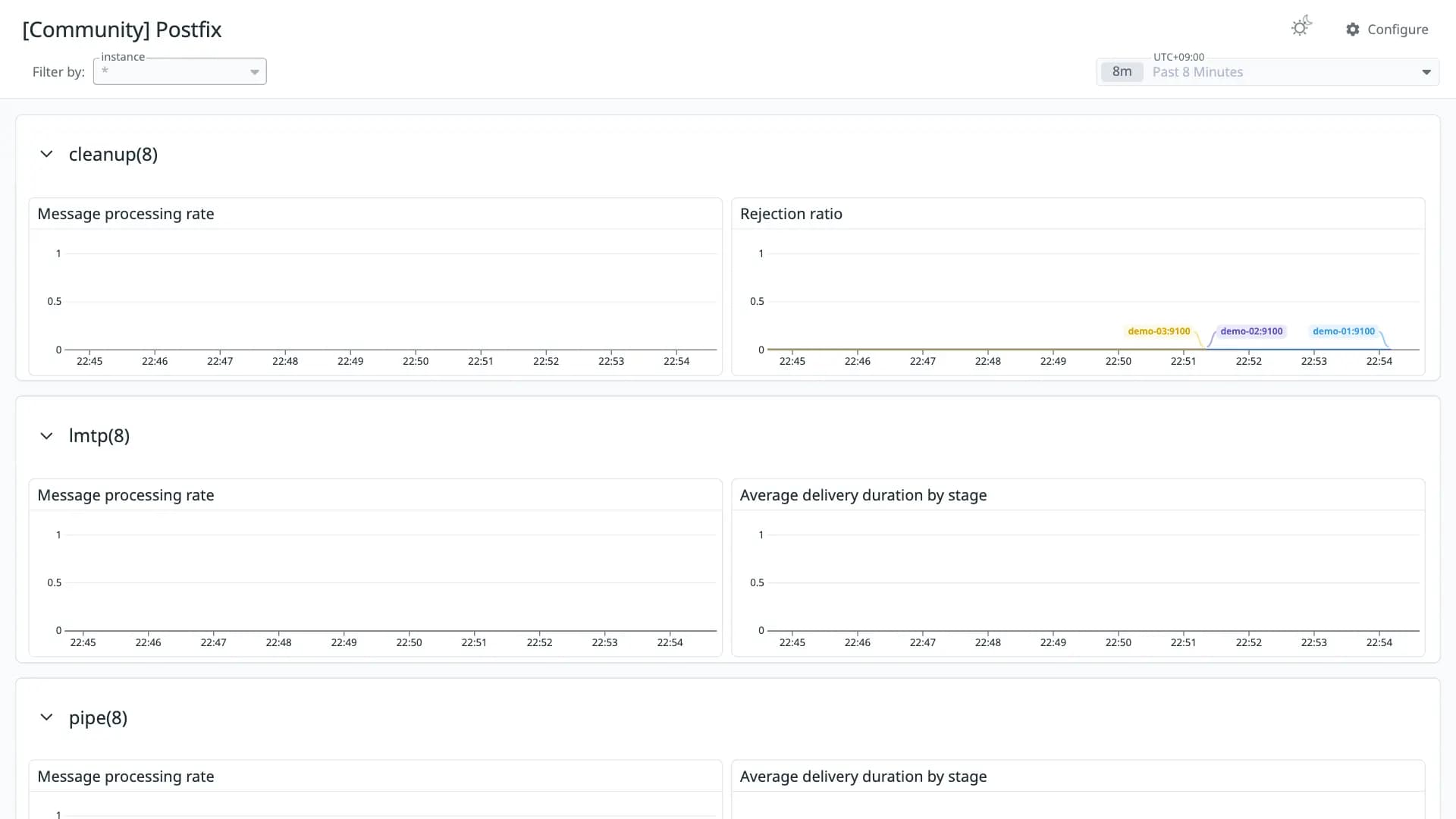Image resolution: width=1456 pixels, height=819 pixels.
Task: Click pipe Average delivery duration title
Action: [x=863, y=777]
